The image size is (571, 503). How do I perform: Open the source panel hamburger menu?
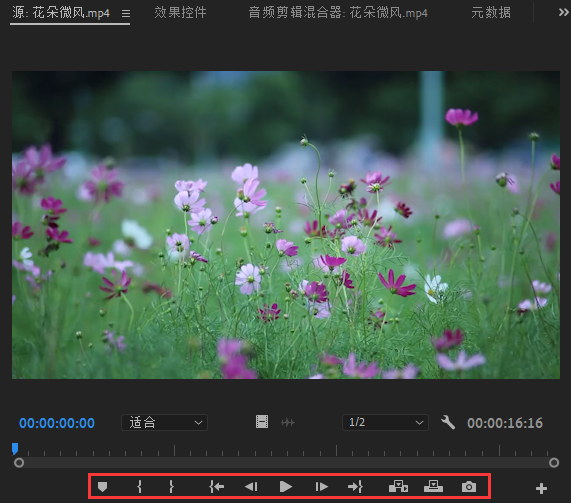(126, 13)
